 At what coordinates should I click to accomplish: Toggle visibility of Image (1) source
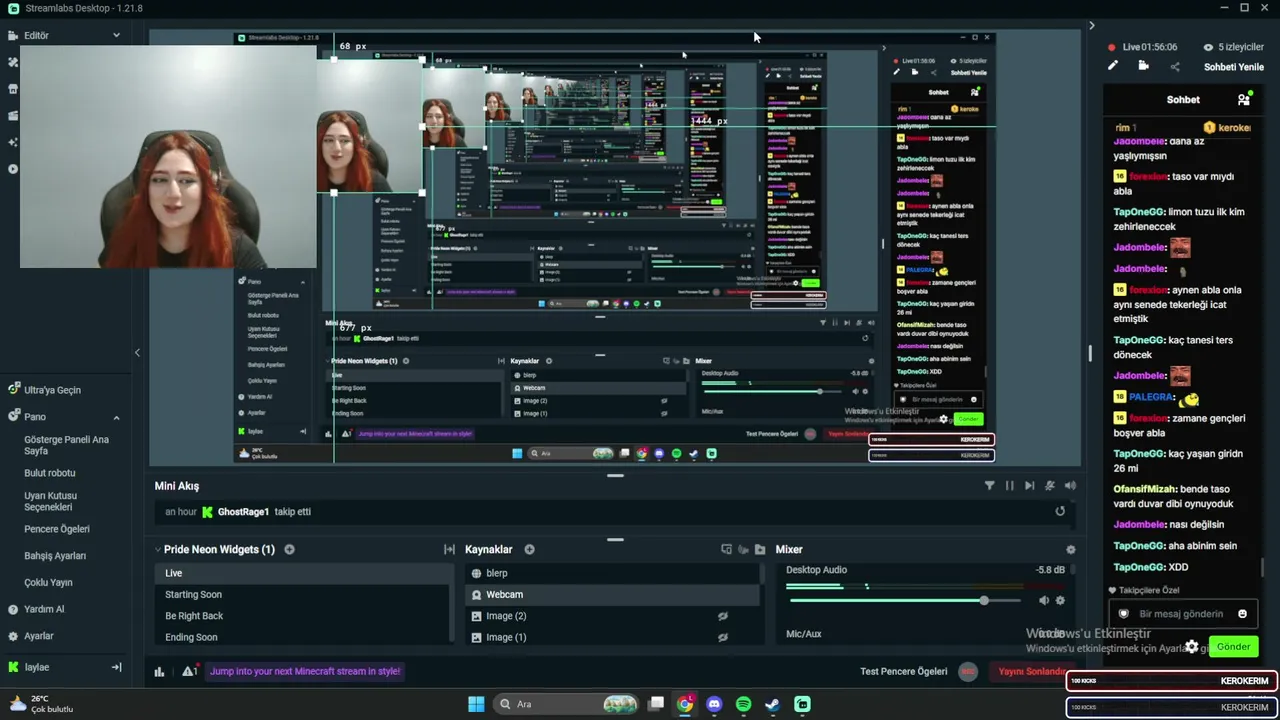722,637
